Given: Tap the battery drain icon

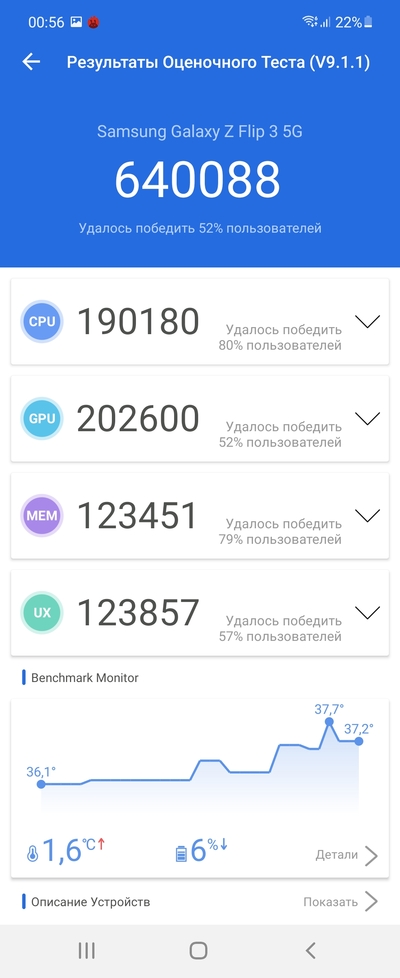Looking at the screenshot, I should click(181, 854).
